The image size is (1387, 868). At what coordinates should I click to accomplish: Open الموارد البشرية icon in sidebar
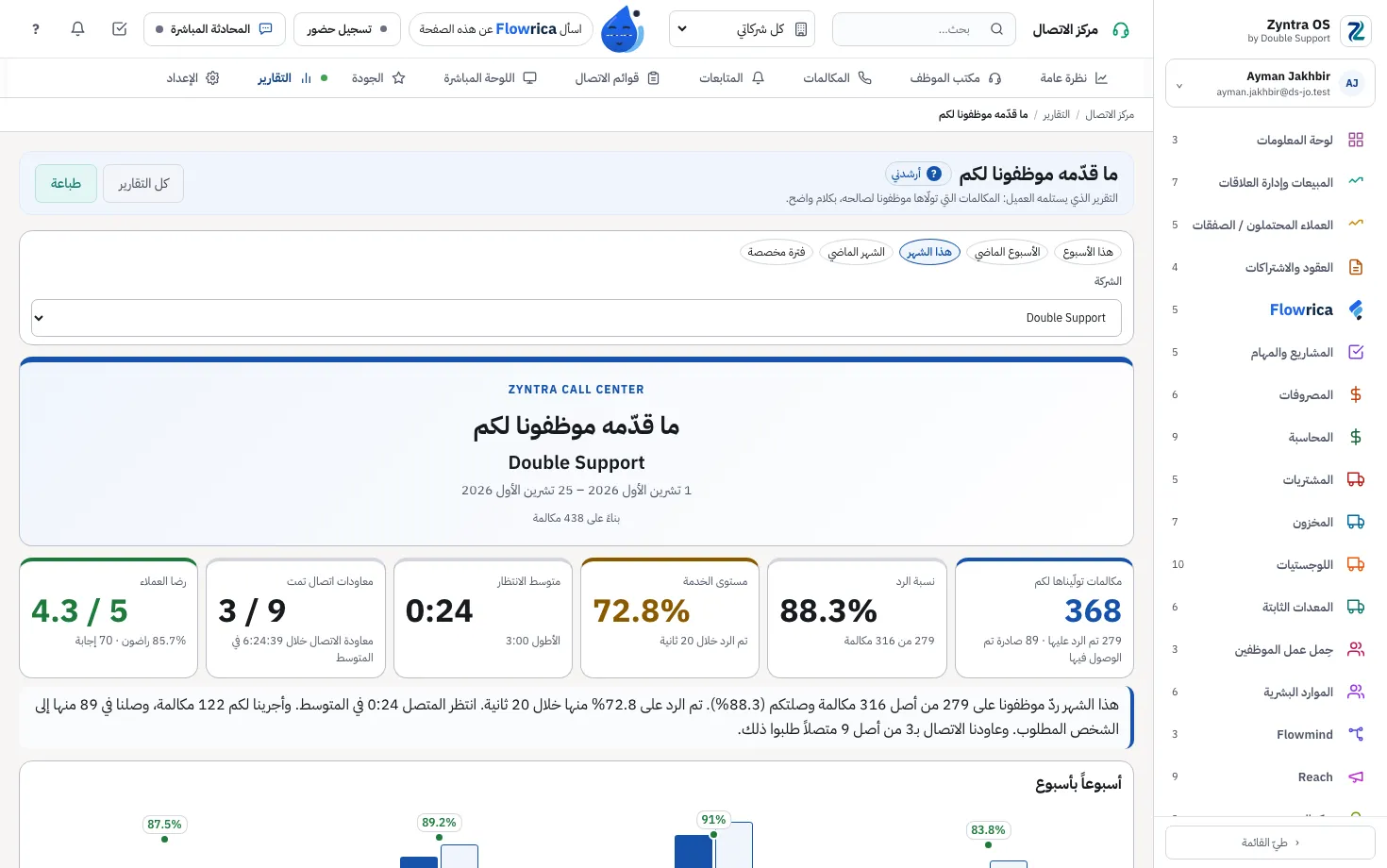click(1356, 692)
